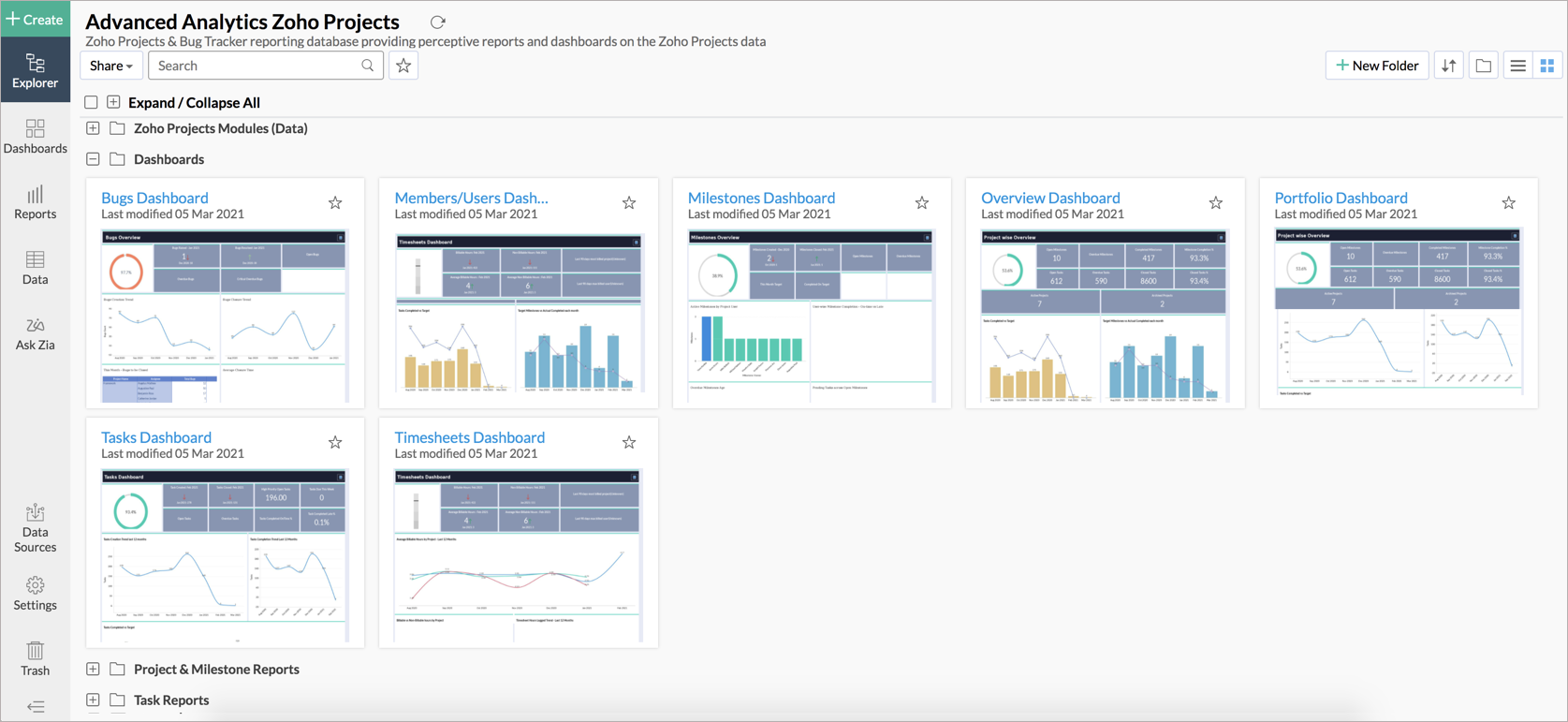
Task: Toggle Expand / Collapse All icon
Action: [113, 102]
